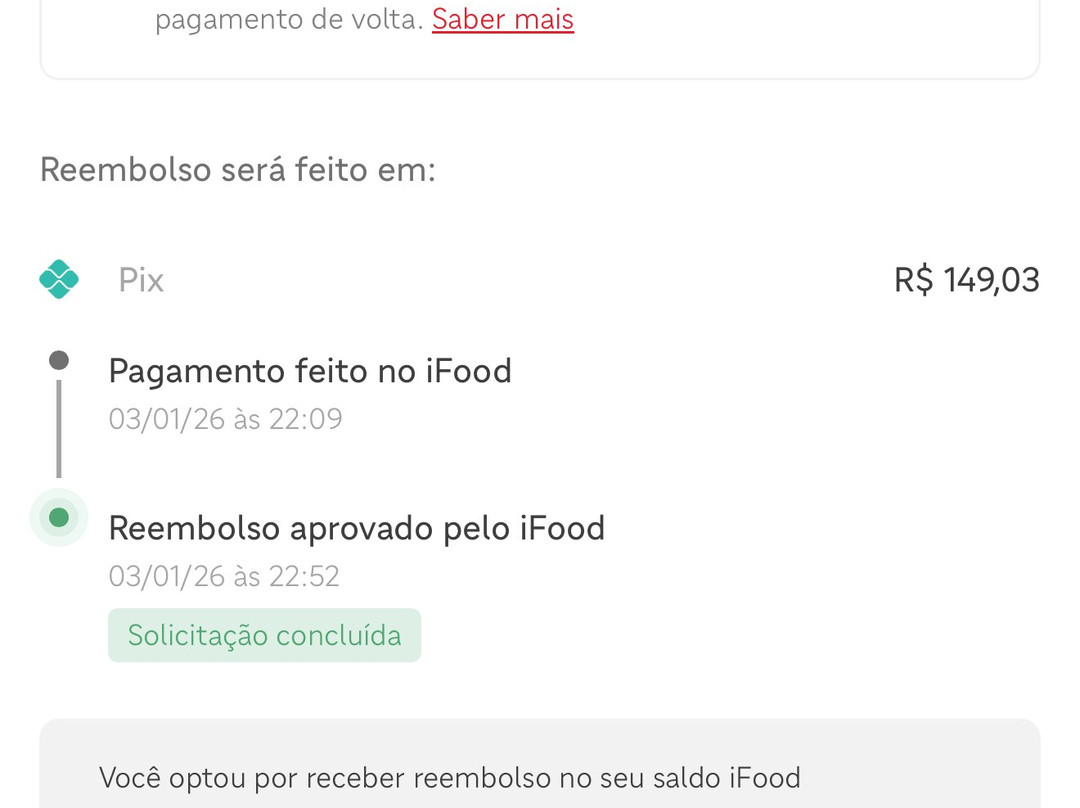Image resolution: width=1080 pixels, height=808 pixels.
Task: Tap the 'Reembolso será feito em:' heading
Action: pos(238,170)
